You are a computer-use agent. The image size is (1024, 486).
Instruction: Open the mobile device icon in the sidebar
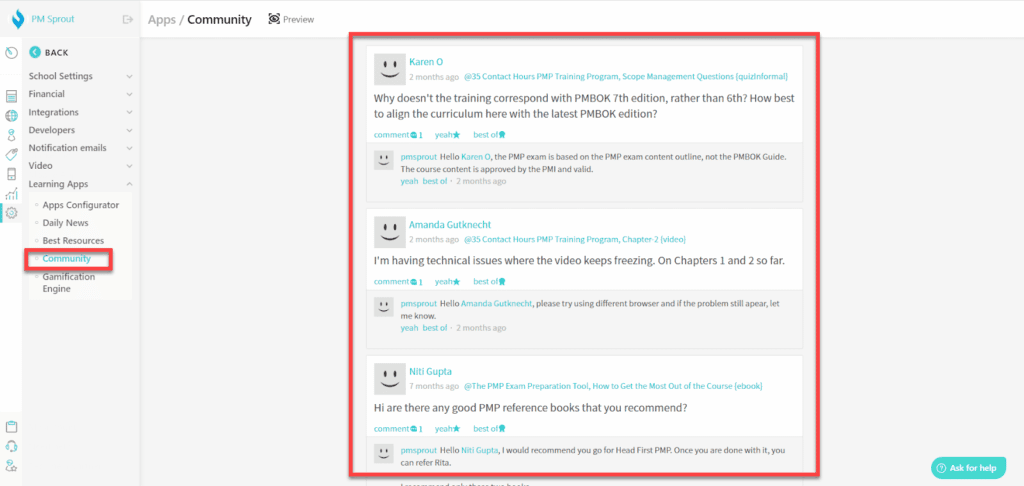click(11, 174)
